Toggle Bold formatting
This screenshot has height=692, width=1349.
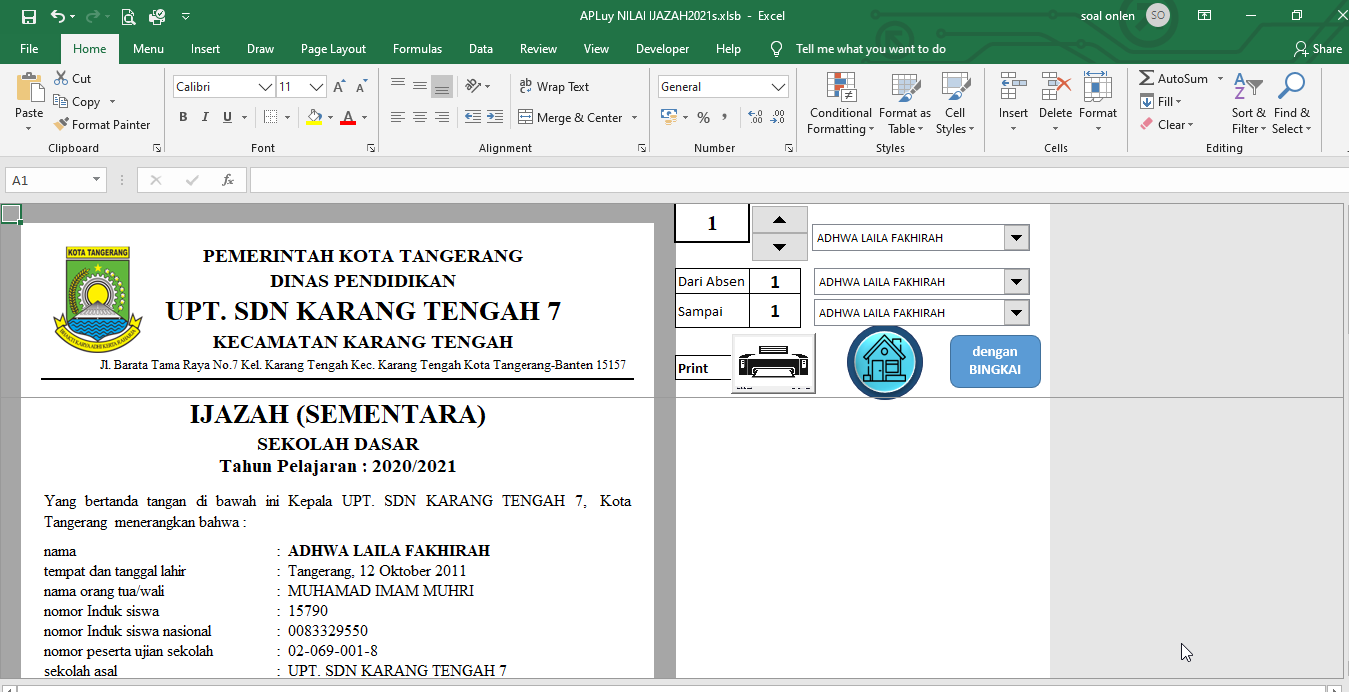183,117
